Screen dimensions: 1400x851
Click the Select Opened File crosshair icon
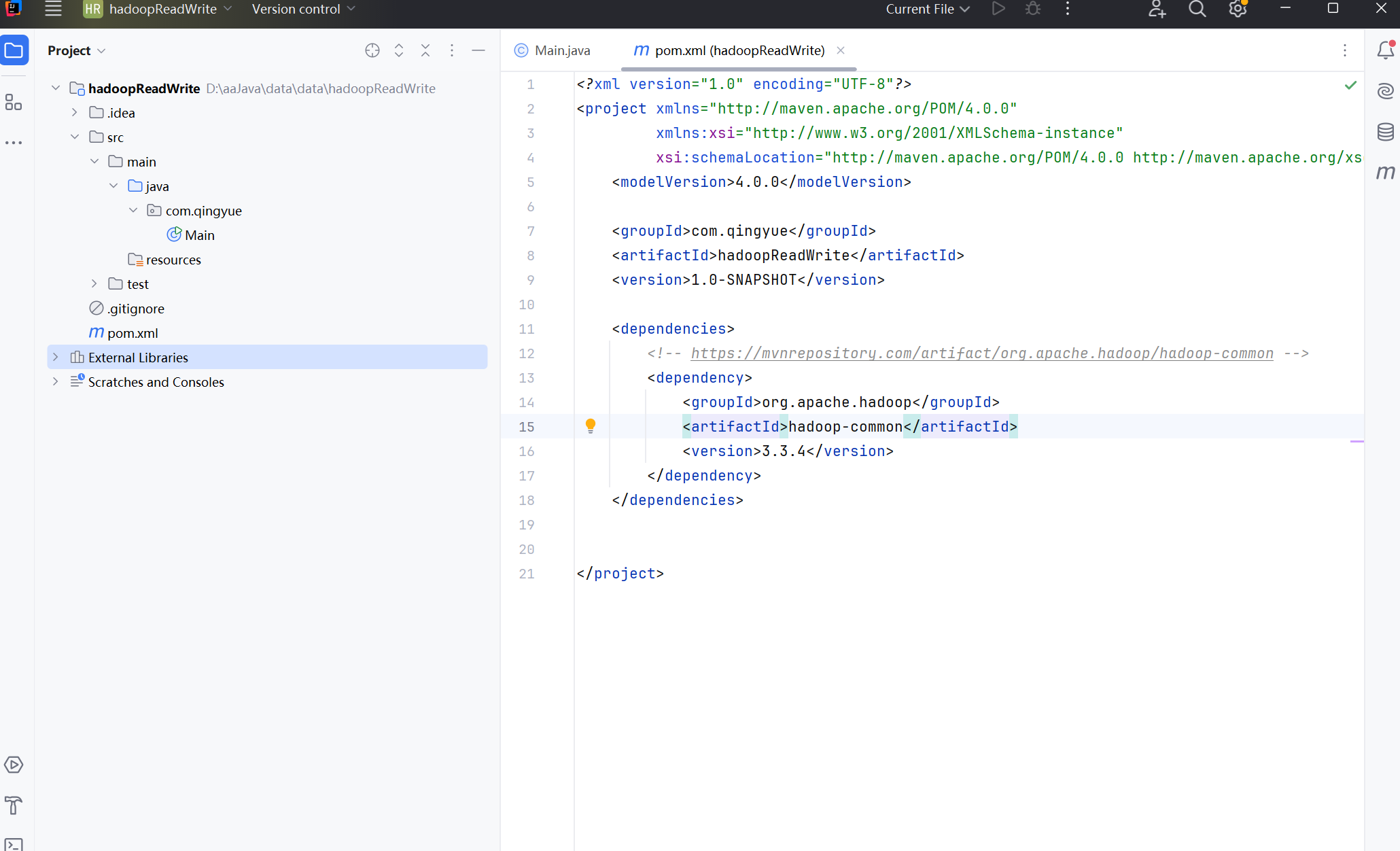tap(372, 50)
